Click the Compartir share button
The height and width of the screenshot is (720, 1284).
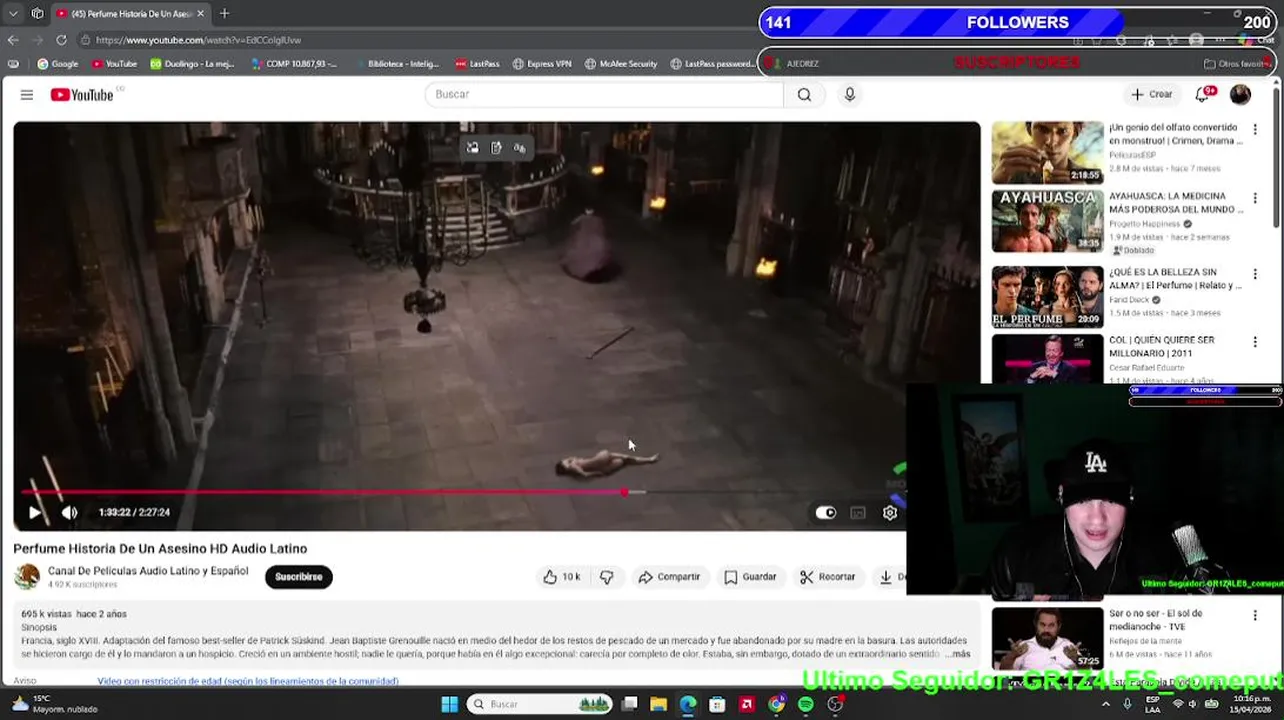click(669, 577)
